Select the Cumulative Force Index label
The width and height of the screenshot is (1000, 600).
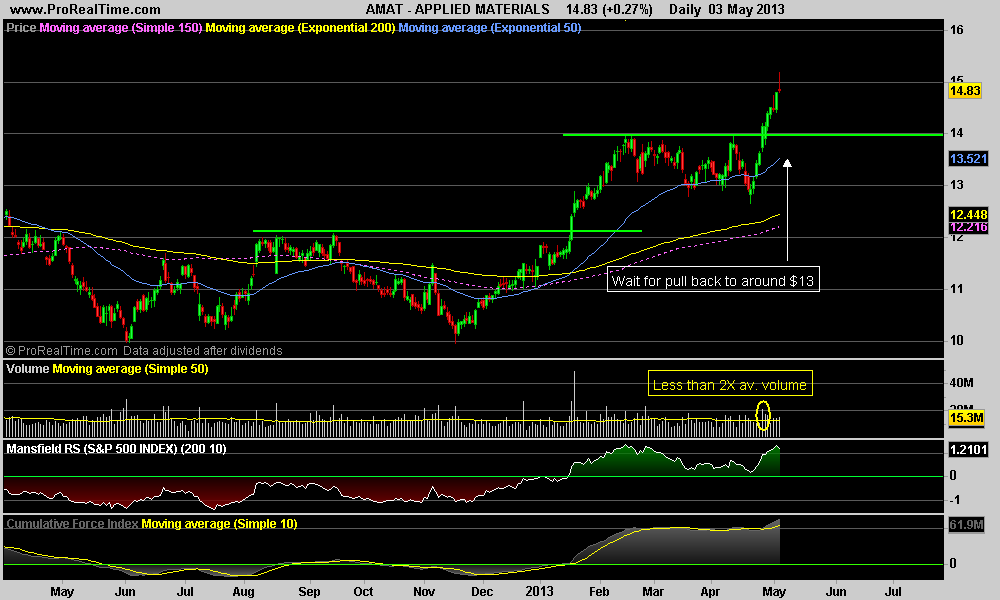(x=72, y=524)
